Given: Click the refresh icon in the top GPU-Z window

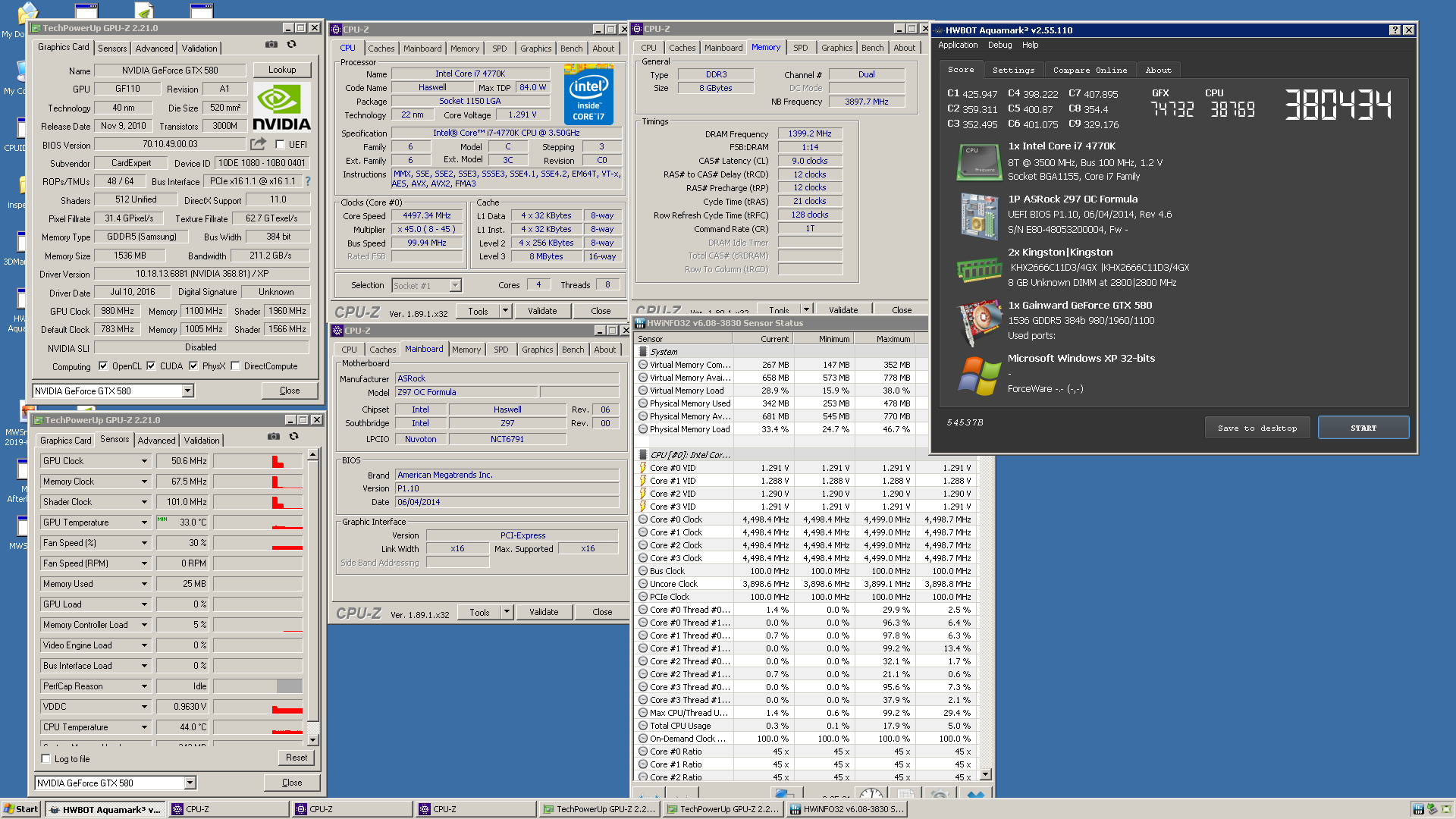Looking at the screenshot, I should (x=291, y=45).
